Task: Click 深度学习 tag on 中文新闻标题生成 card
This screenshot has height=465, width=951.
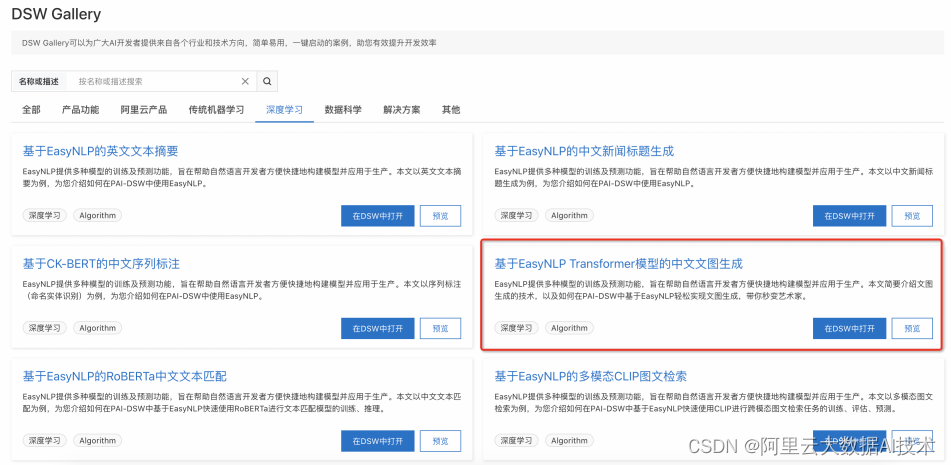Action: coord(517,215)
